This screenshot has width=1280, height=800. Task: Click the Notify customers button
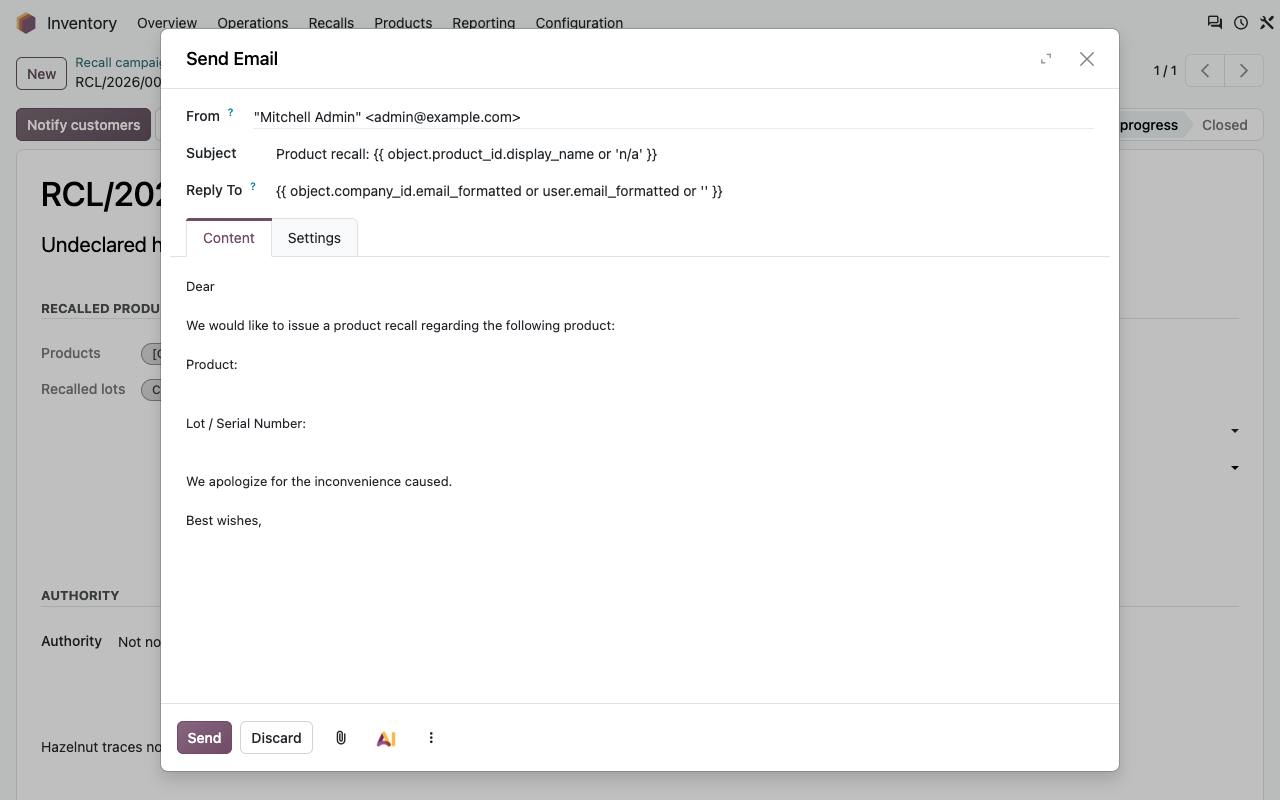point(83,125)
